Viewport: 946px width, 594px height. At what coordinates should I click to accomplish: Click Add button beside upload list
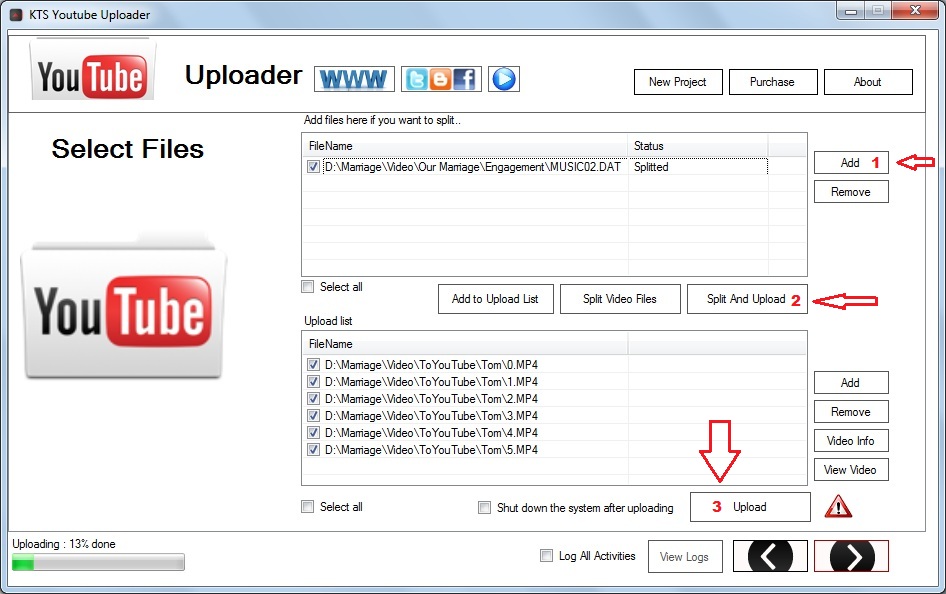pyautogui.click(x=851, y=382)
